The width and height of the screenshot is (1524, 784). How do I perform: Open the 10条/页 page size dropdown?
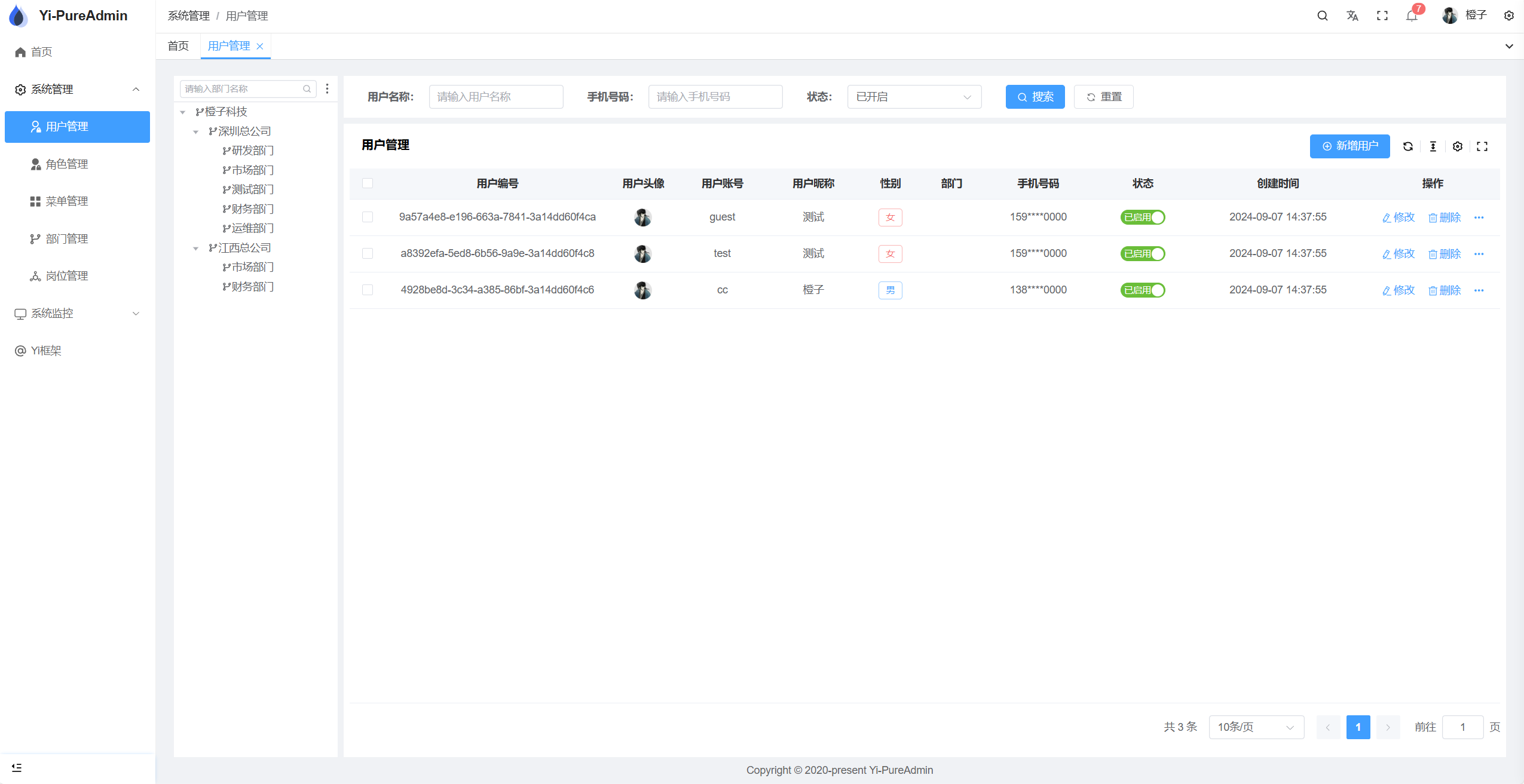pos(1256,727)
